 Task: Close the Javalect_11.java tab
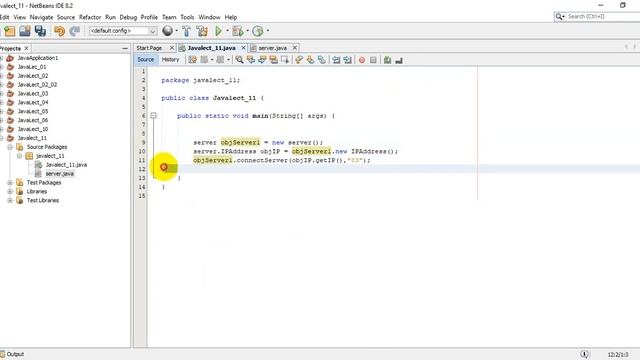tap(243, 48)
